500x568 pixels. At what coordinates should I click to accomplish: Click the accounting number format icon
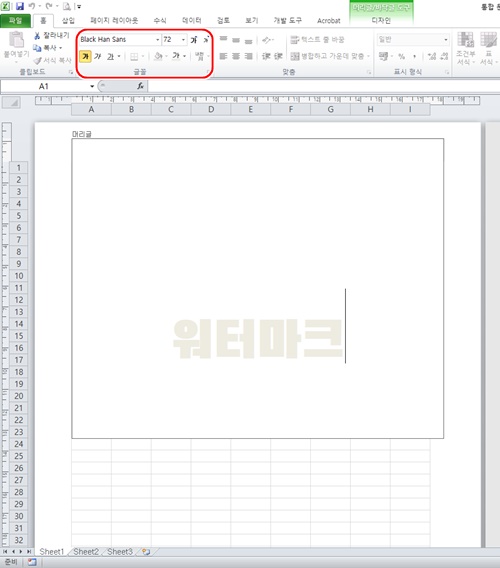click(x=383, y=56)
